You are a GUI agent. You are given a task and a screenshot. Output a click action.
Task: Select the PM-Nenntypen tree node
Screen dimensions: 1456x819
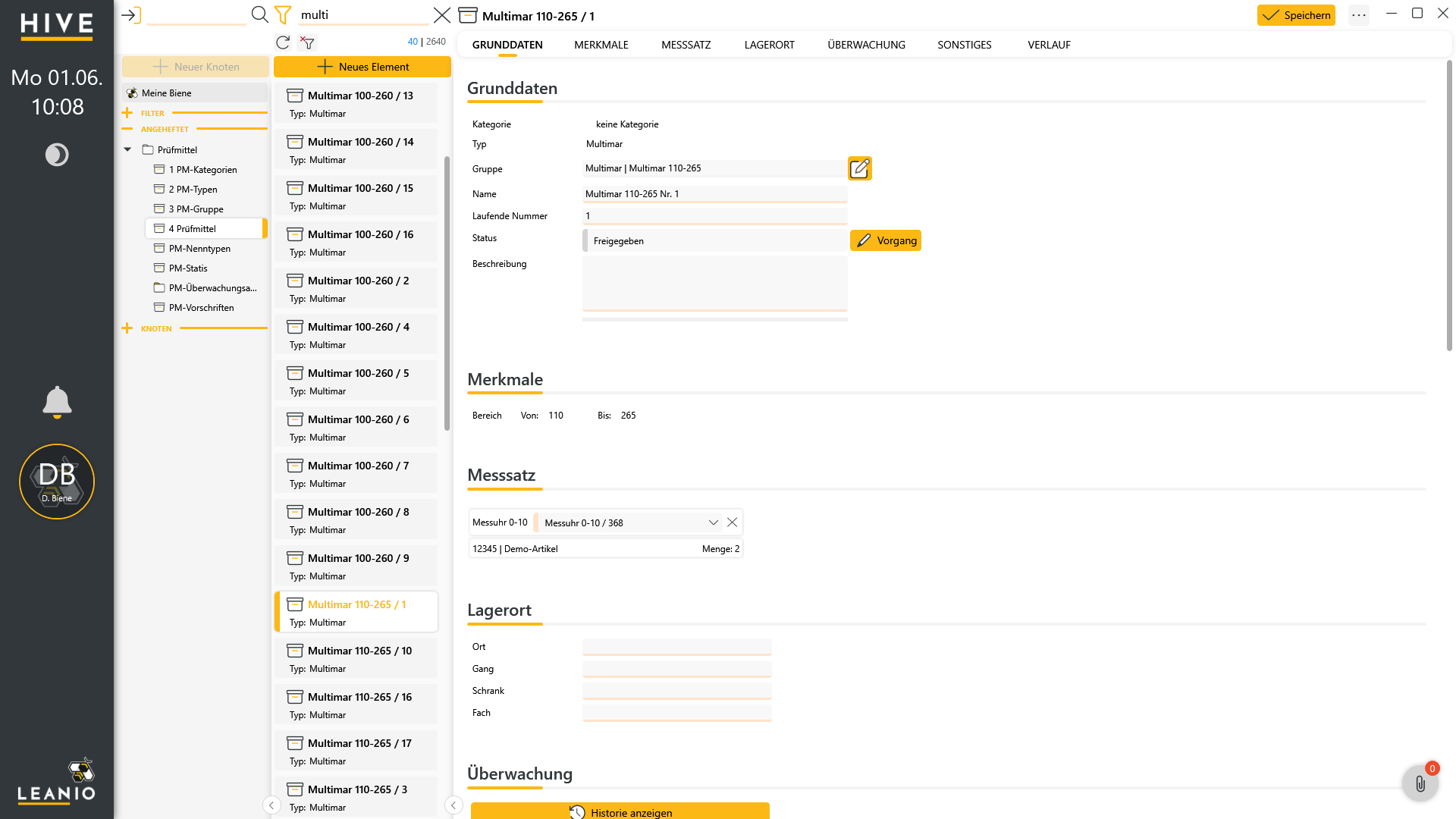[x=199, y=249]
